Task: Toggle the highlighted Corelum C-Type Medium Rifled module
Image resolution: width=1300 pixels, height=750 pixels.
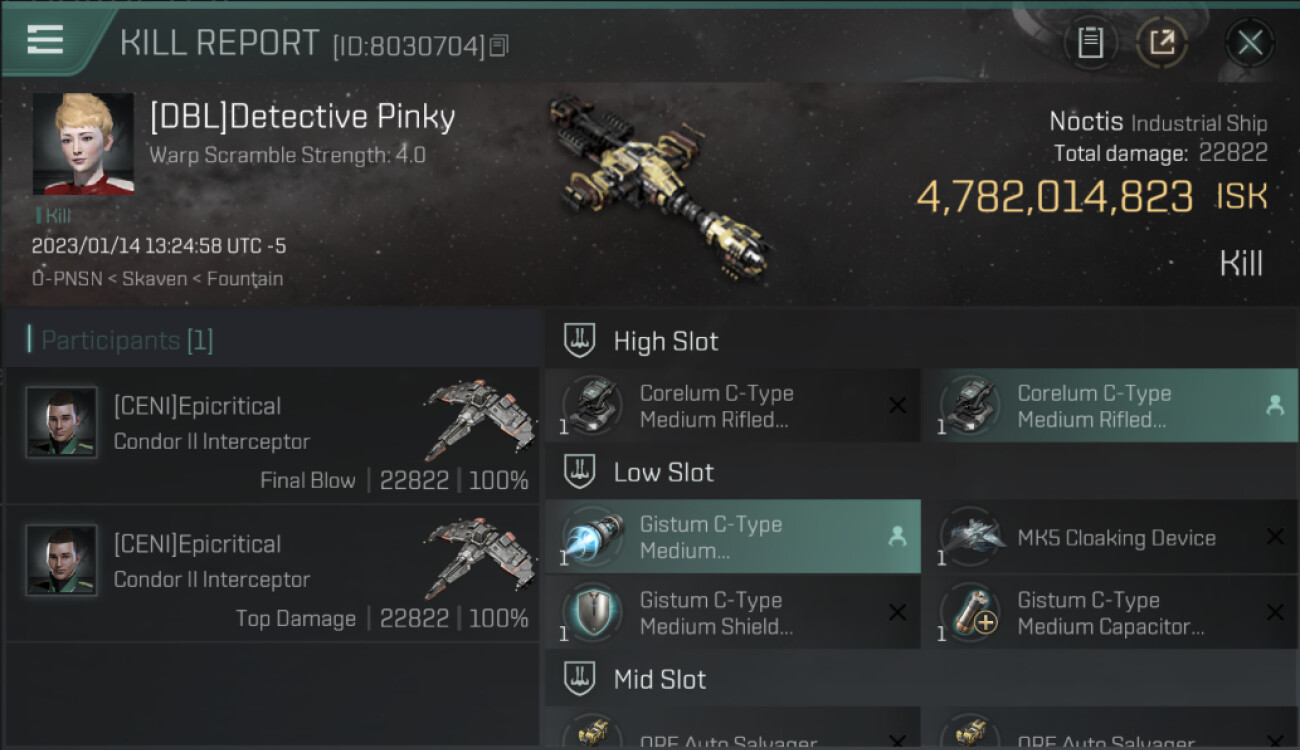Action: tap(1110, 406)
